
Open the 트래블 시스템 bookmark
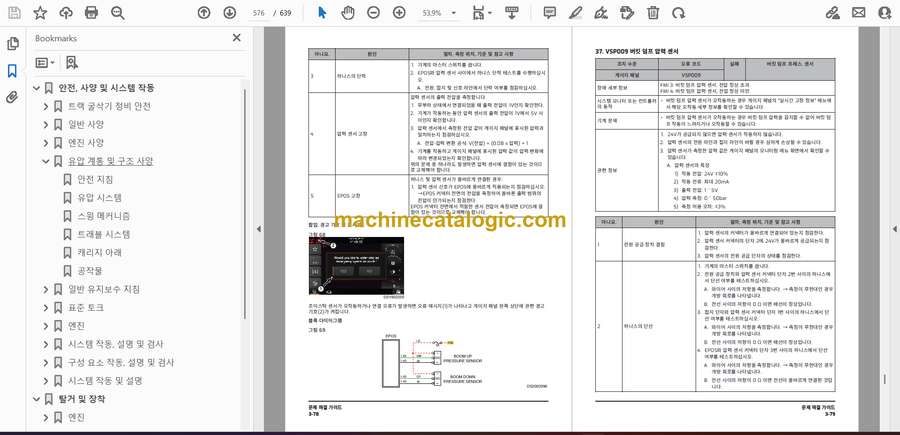(103, 234)
